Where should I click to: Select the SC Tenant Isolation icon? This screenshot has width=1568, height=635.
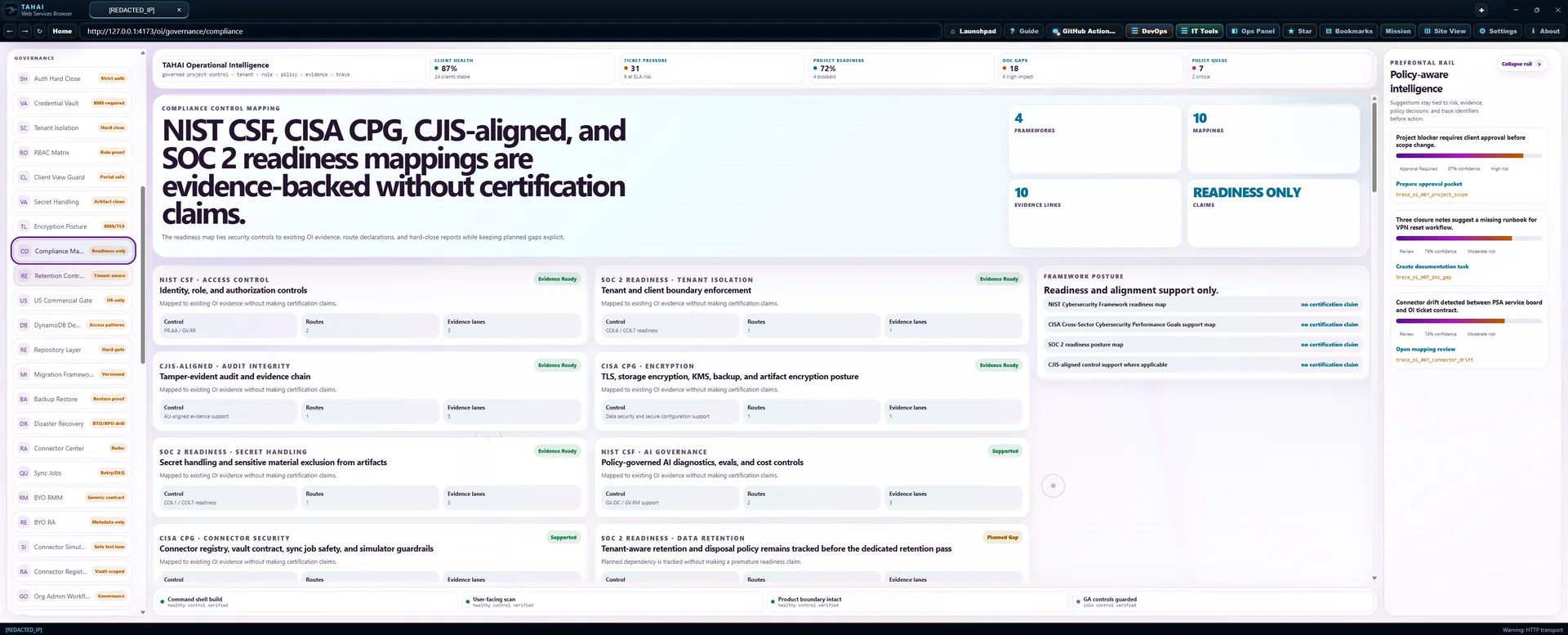(24, 127)
